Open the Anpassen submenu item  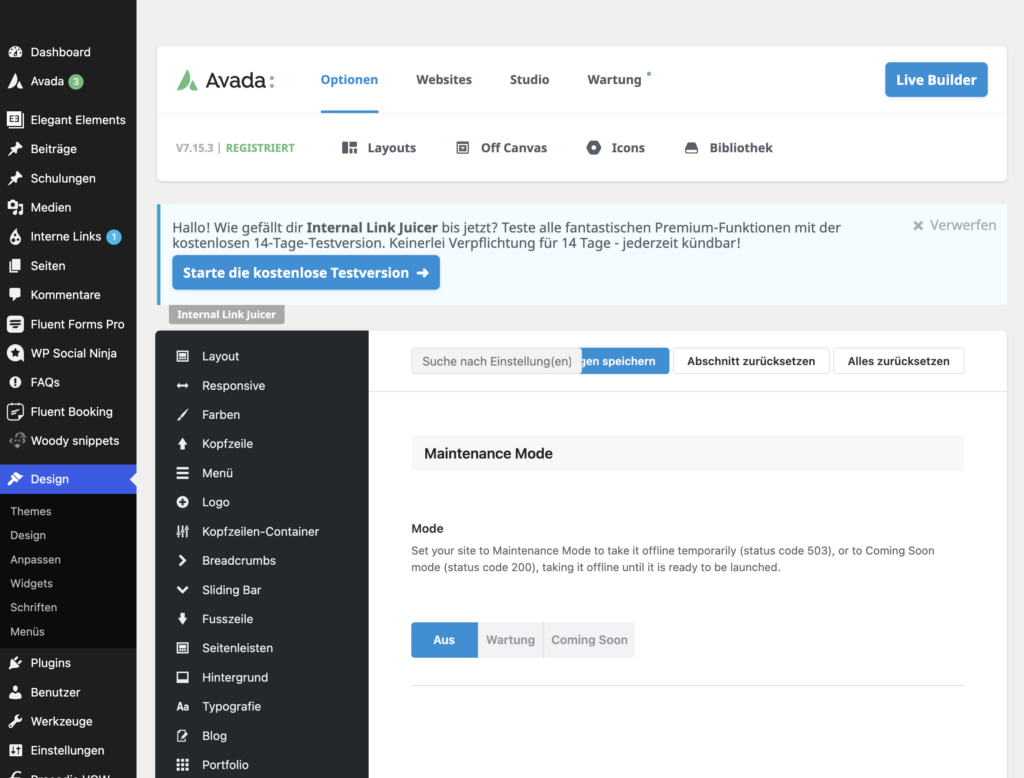[x=35, y=559]
